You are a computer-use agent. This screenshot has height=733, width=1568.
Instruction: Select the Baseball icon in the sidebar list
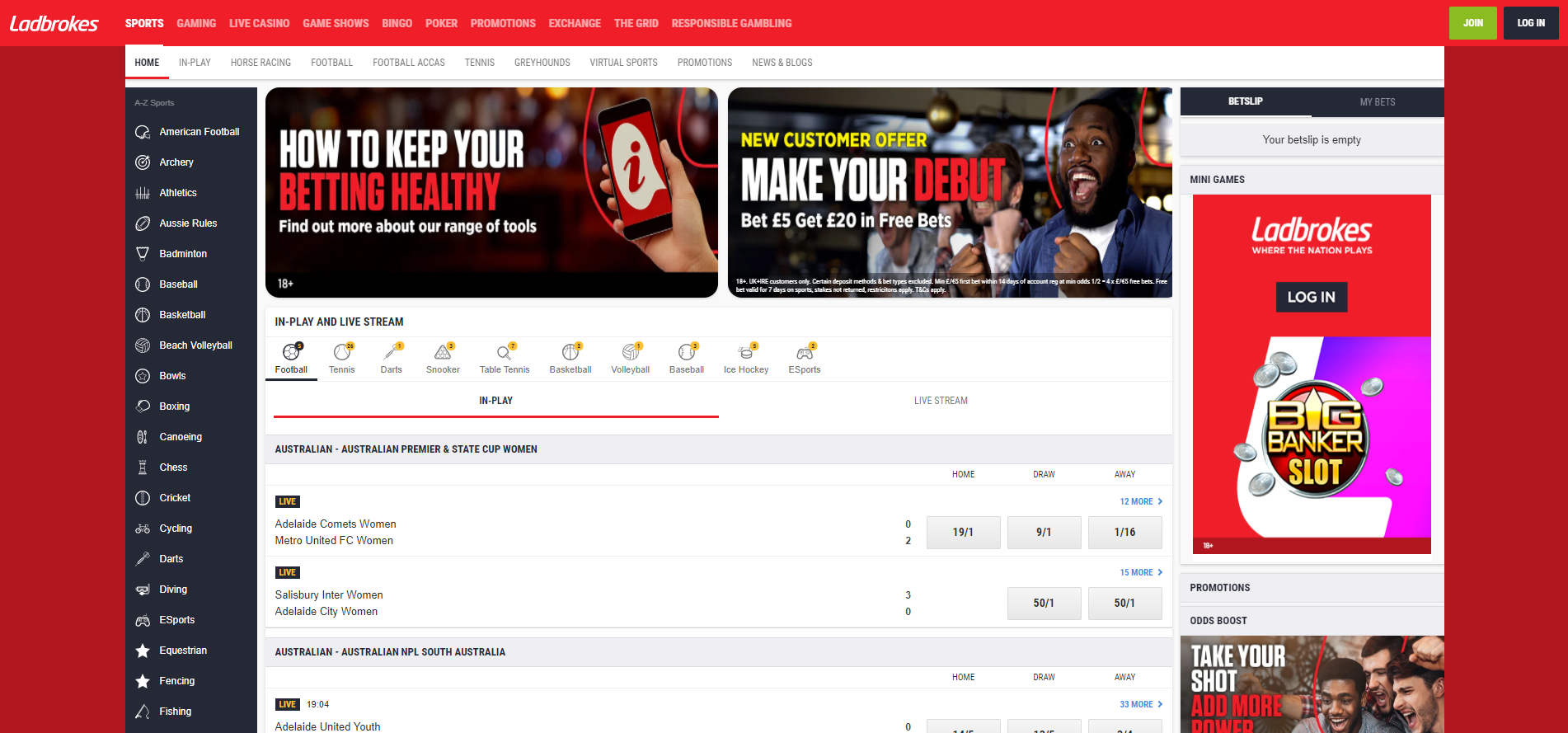pos(143,284)
